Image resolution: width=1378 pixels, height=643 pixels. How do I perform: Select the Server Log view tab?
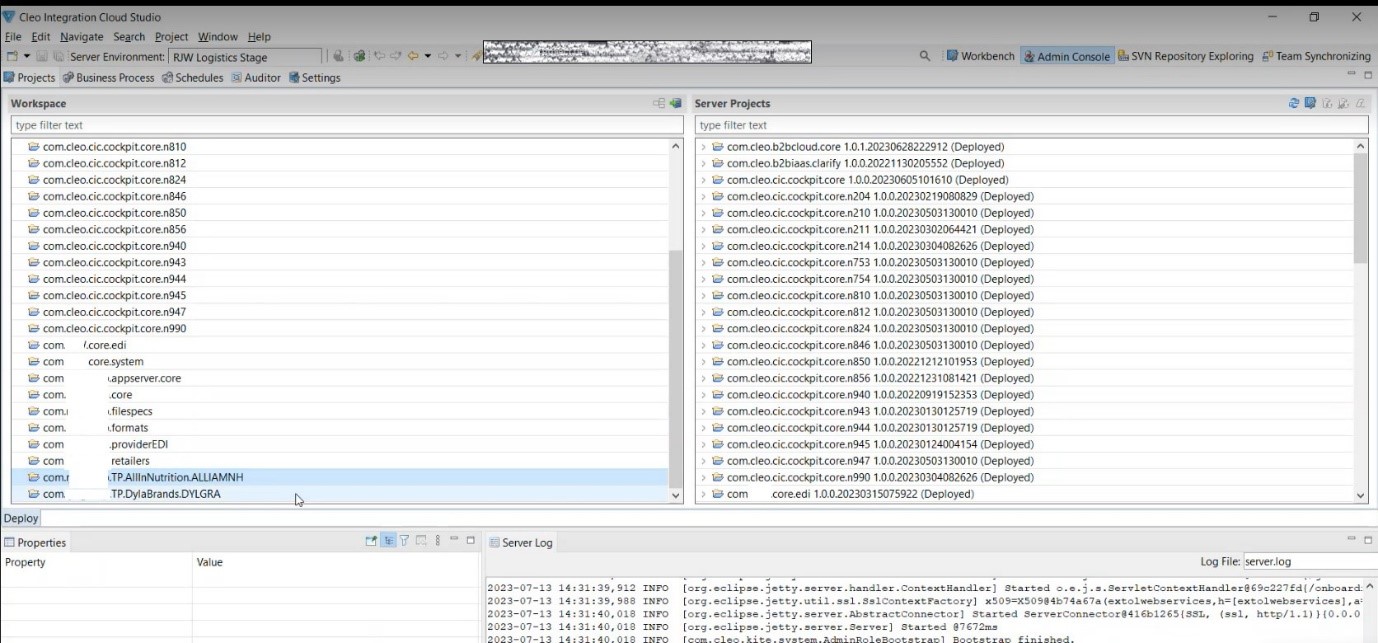pos(520,543)
